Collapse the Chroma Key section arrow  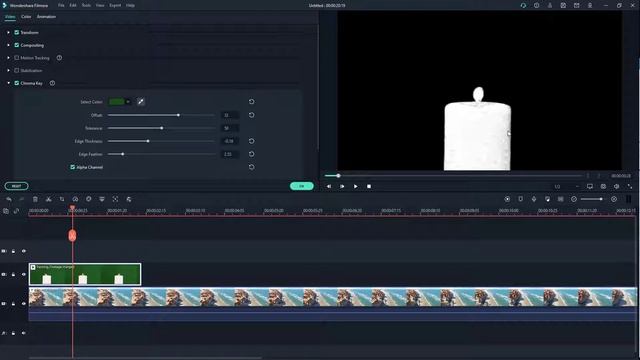point(9,83)
